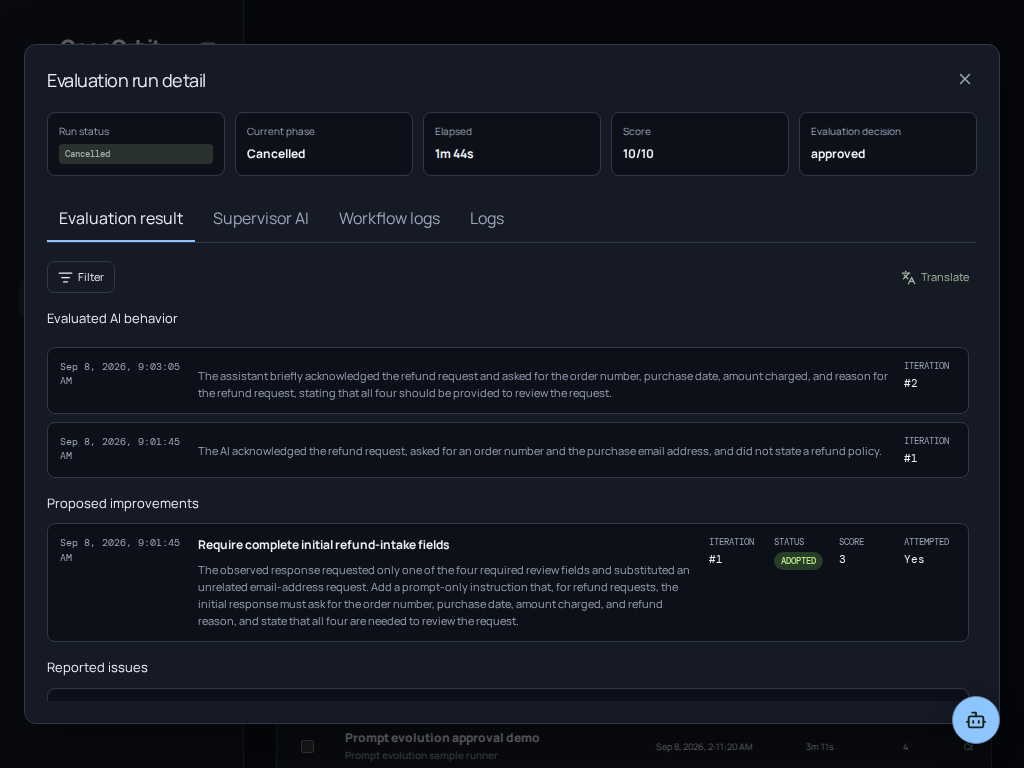Select the Sep 8, 2026, 9:03:05 AM timestamp

120,374
